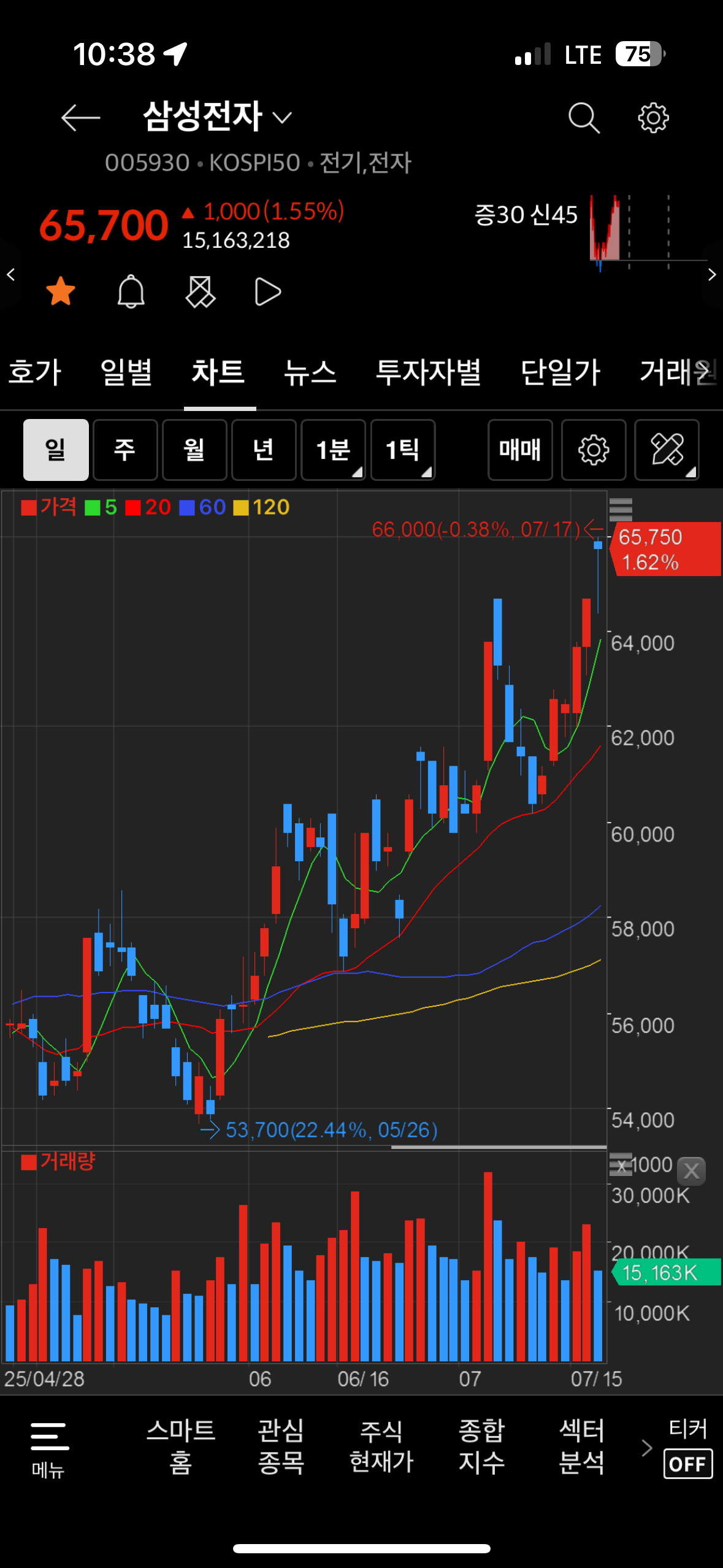The width and height of the screenshot is (723, 1568).
Task: Open the hamburger menu (메뉴)
Action: pos(49,1449)
